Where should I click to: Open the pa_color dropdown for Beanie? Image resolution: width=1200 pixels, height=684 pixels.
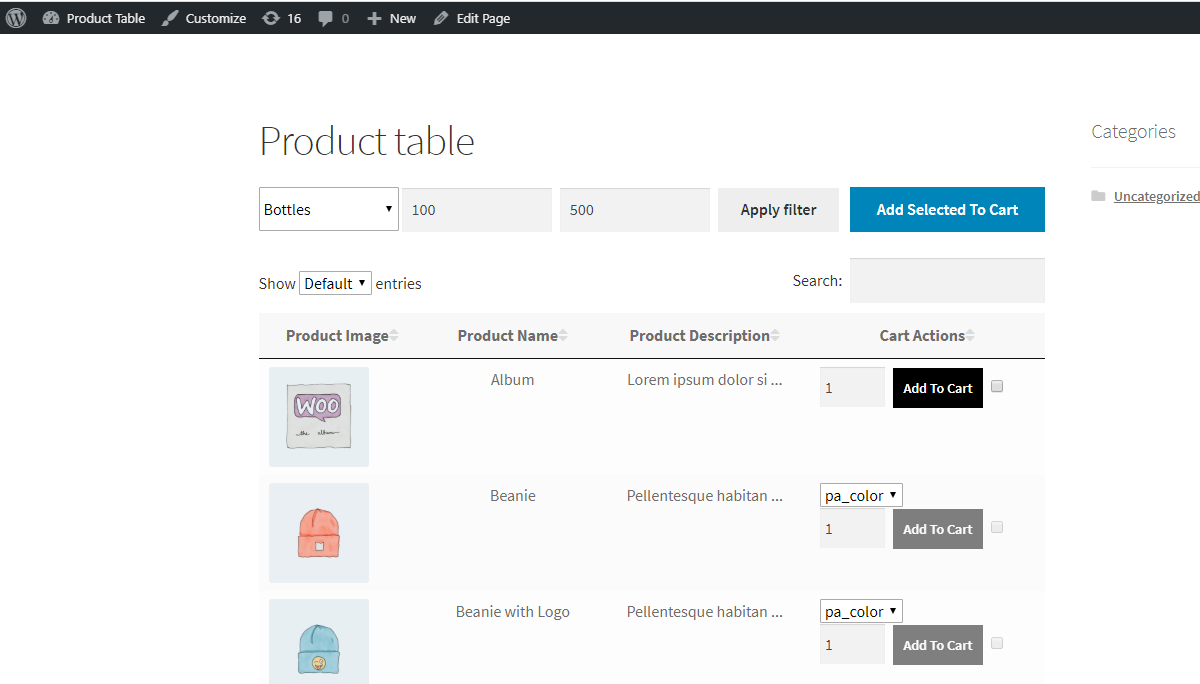tap(860, 494)
